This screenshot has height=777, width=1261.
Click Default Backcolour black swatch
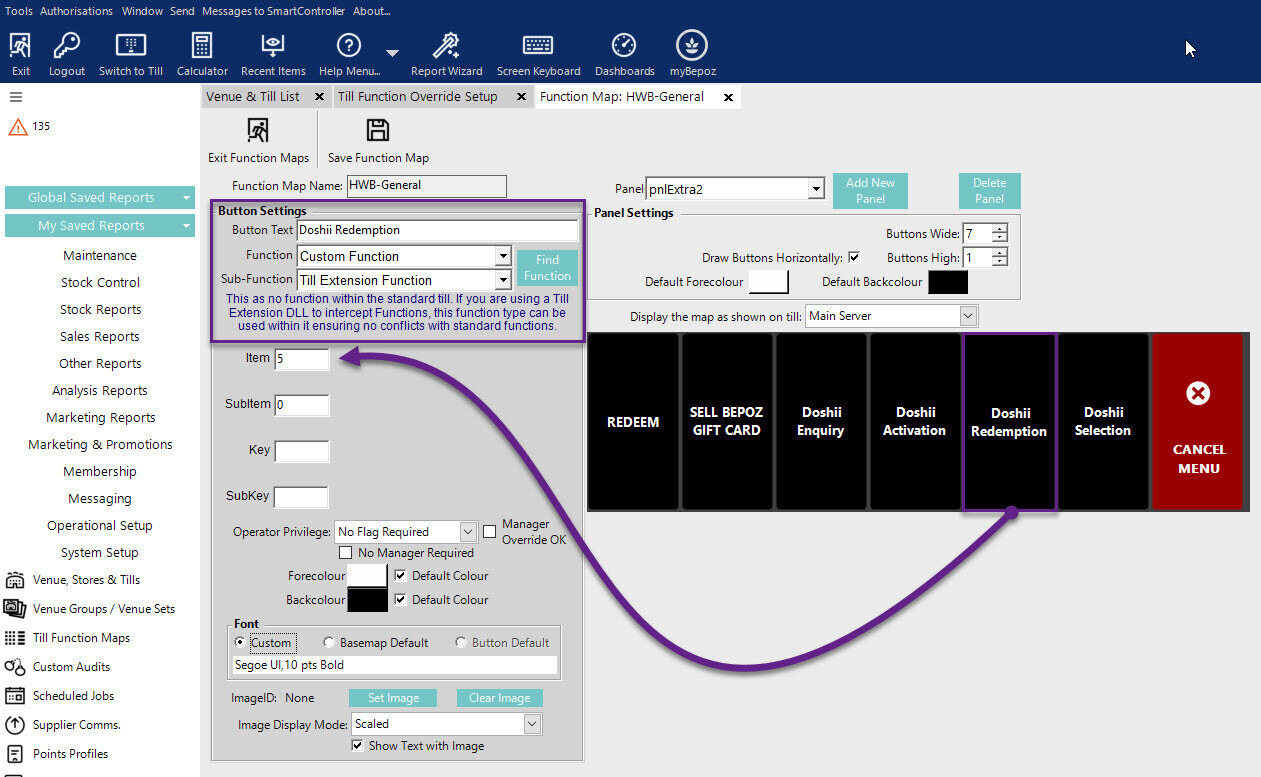point(948,282)
